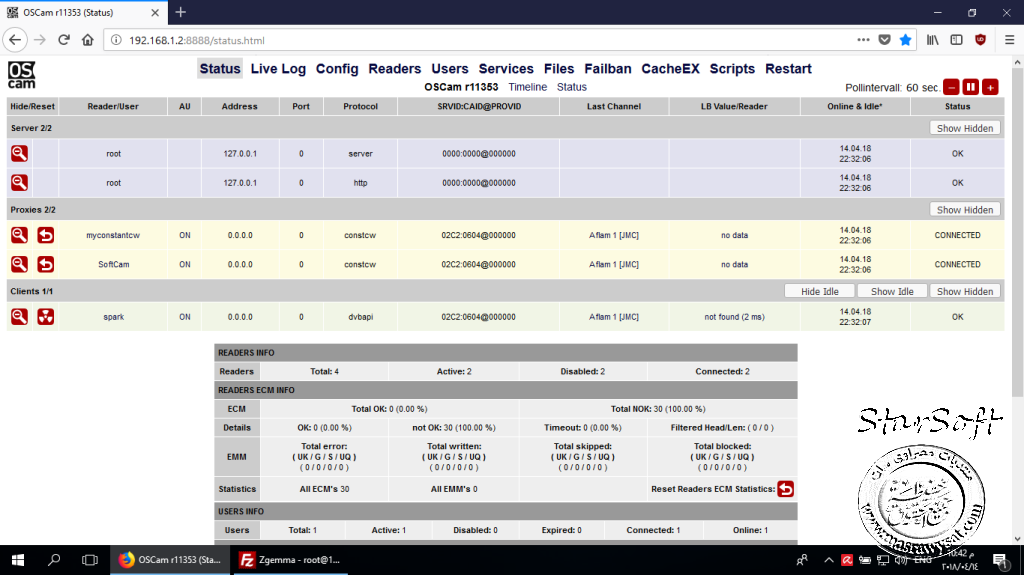
Task: Open the Firefox hamburger menu
Action: tap(1009, 40)
